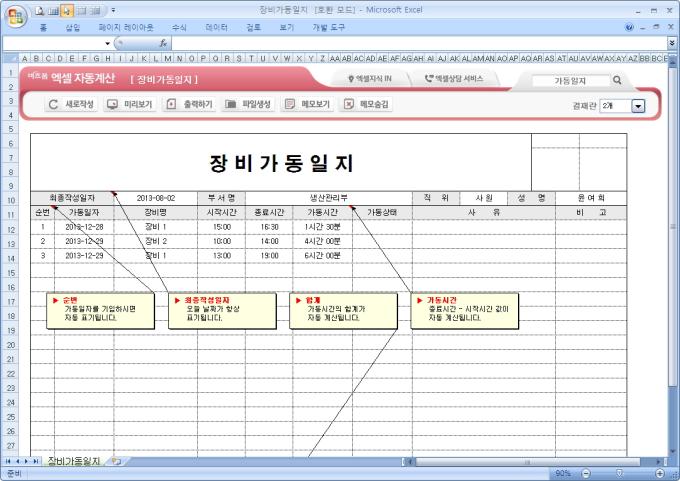Click the 미리보기 preview button
The width and height of the screenshot is (680, 481).
[x=130, y=104]
